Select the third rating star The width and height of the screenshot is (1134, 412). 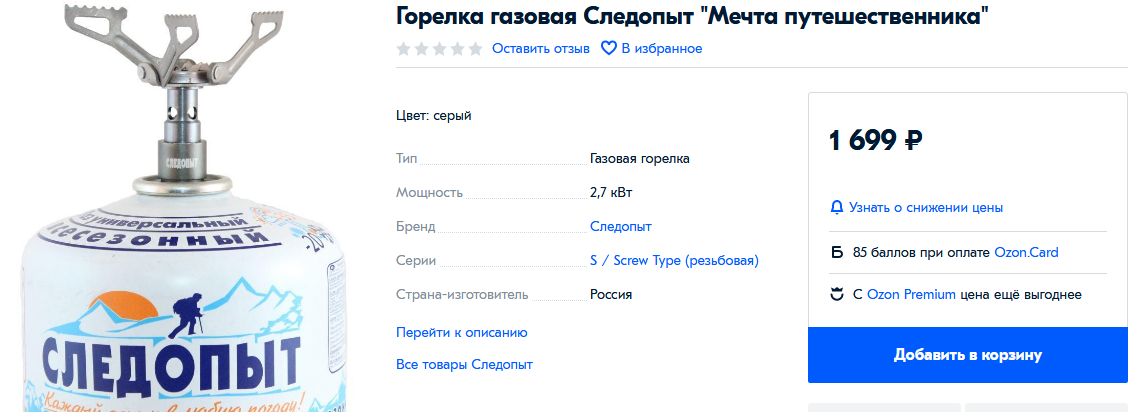440,49
